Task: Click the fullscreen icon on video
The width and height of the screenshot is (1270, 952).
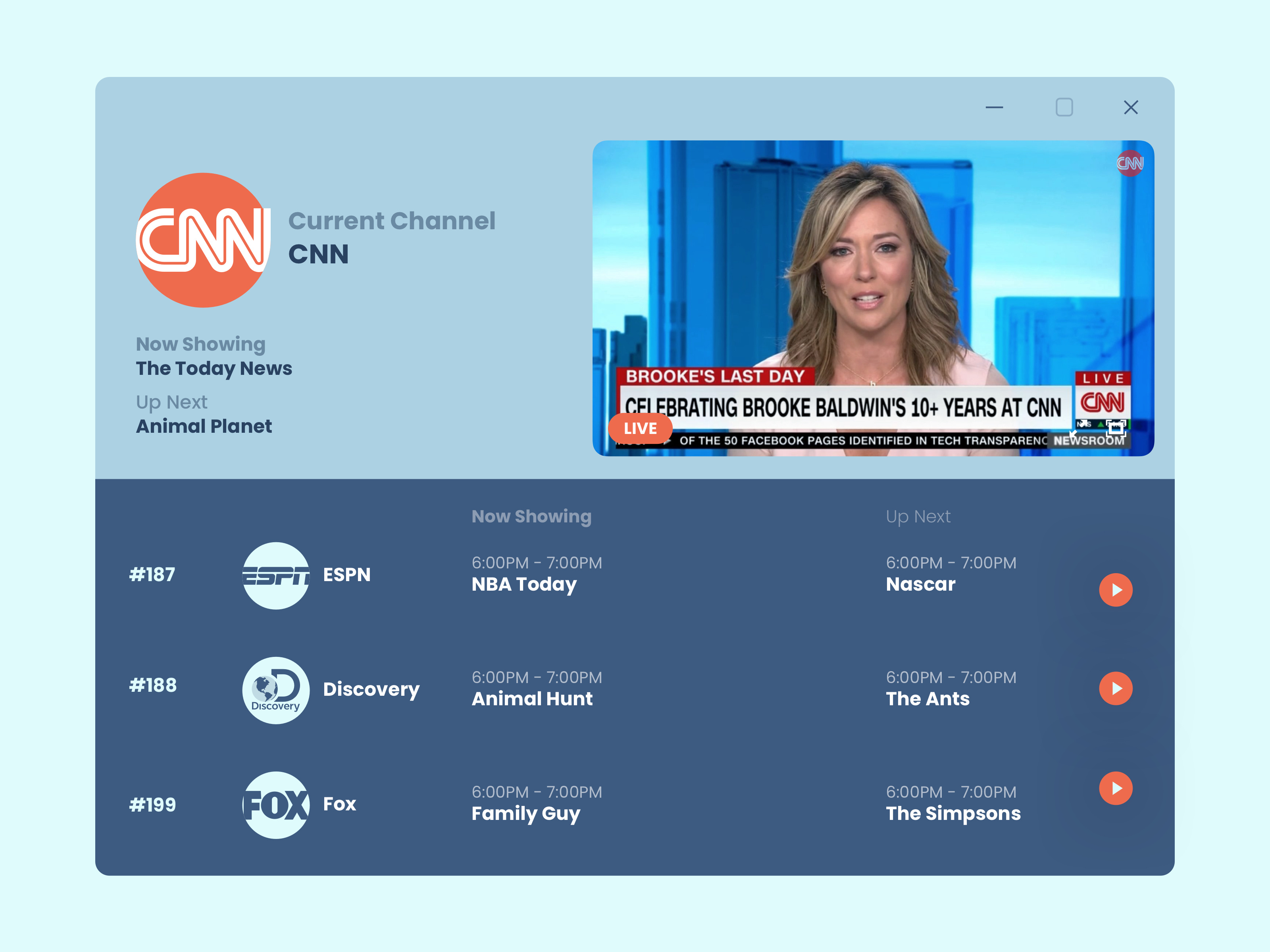Action: click(x=1116, y=428)
